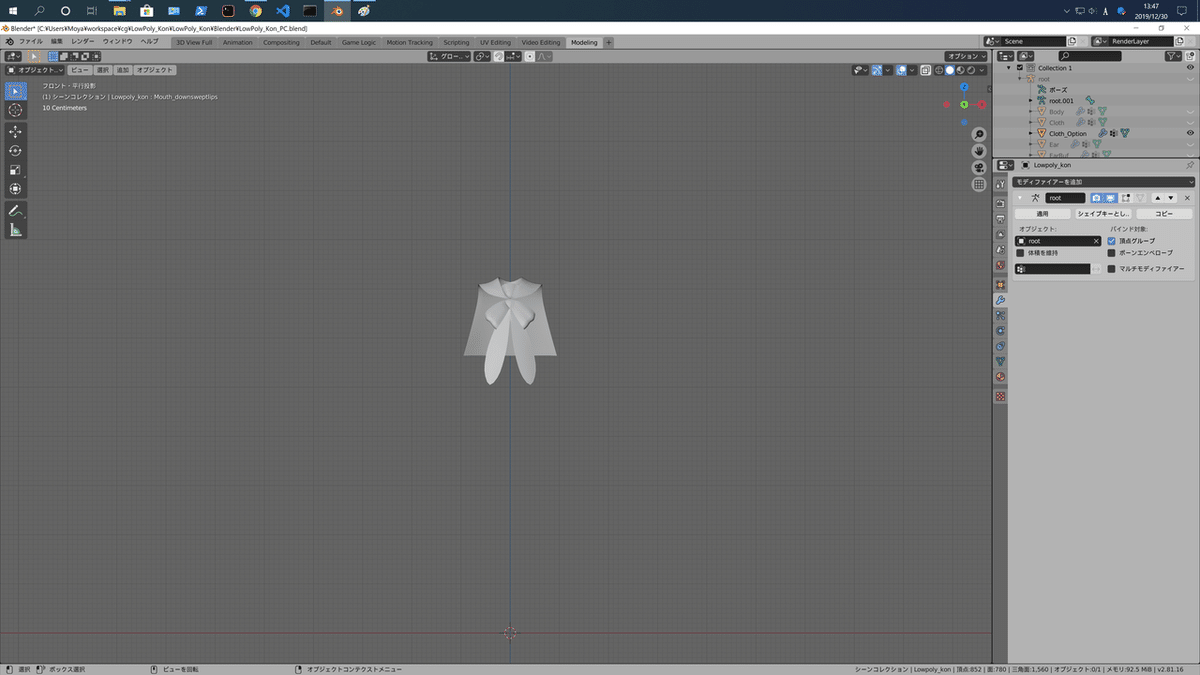This screenshot has width=1200, height=675.
Task: Toggle X-ray view in viewport header
Action: pyautogui.click(x=925, y=70)
